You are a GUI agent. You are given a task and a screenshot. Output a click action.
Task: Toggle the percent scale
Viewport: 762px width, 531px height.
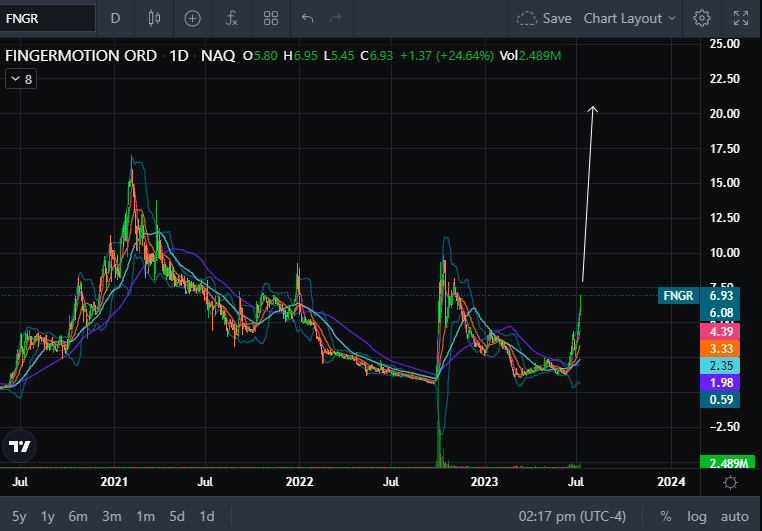pyautogui.click(x=666, y=516)
